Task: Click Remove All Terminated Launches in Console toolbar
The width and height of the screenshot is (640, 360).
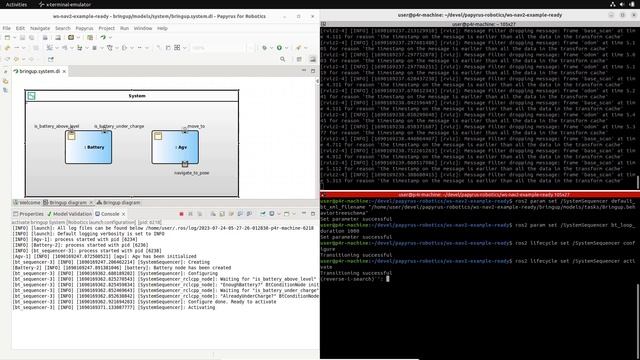Action: click(200, 214)
